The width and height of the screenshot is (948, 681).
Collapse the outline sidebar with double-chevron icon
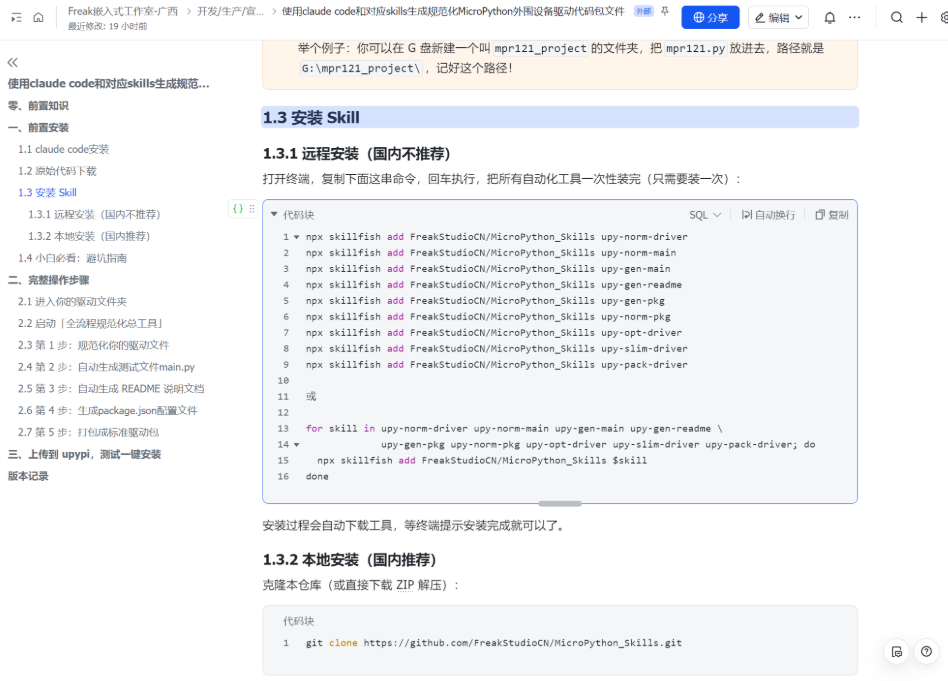tap(13, 62)
